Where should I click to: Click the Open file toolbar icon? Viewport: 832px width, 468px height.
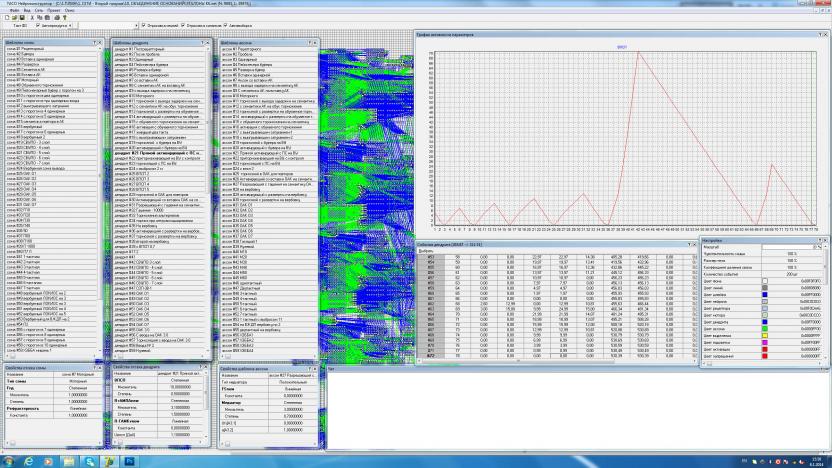pos(12,17)
